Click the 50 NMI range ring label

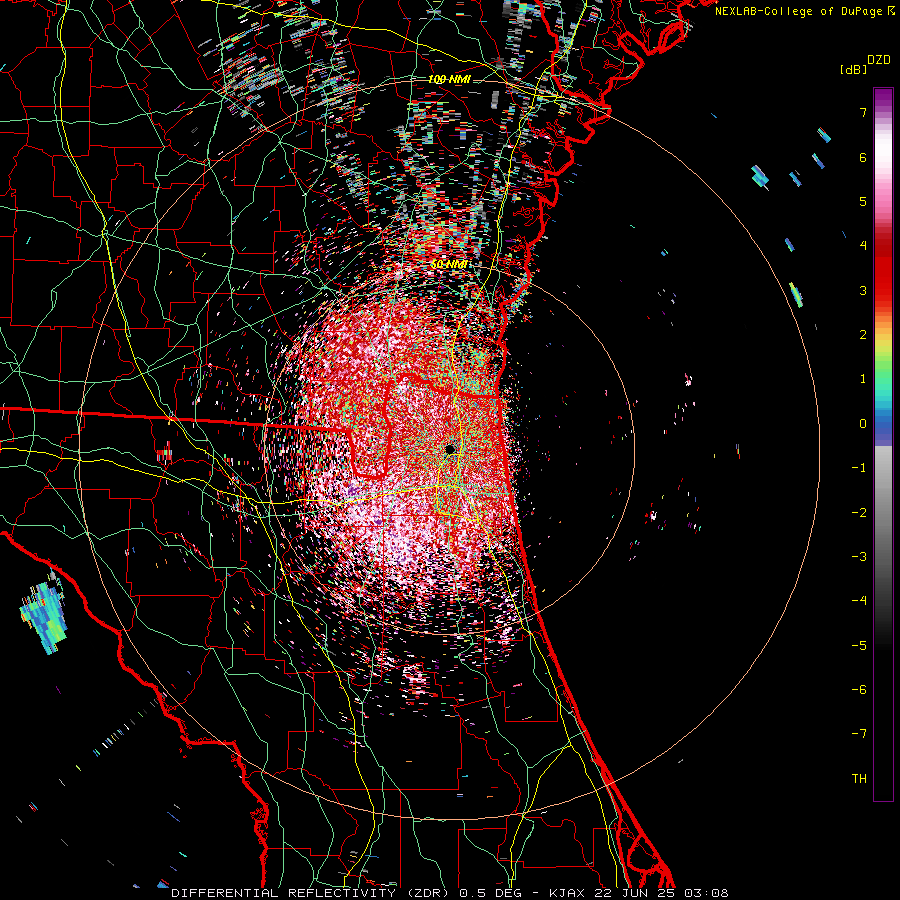(449, 264)
